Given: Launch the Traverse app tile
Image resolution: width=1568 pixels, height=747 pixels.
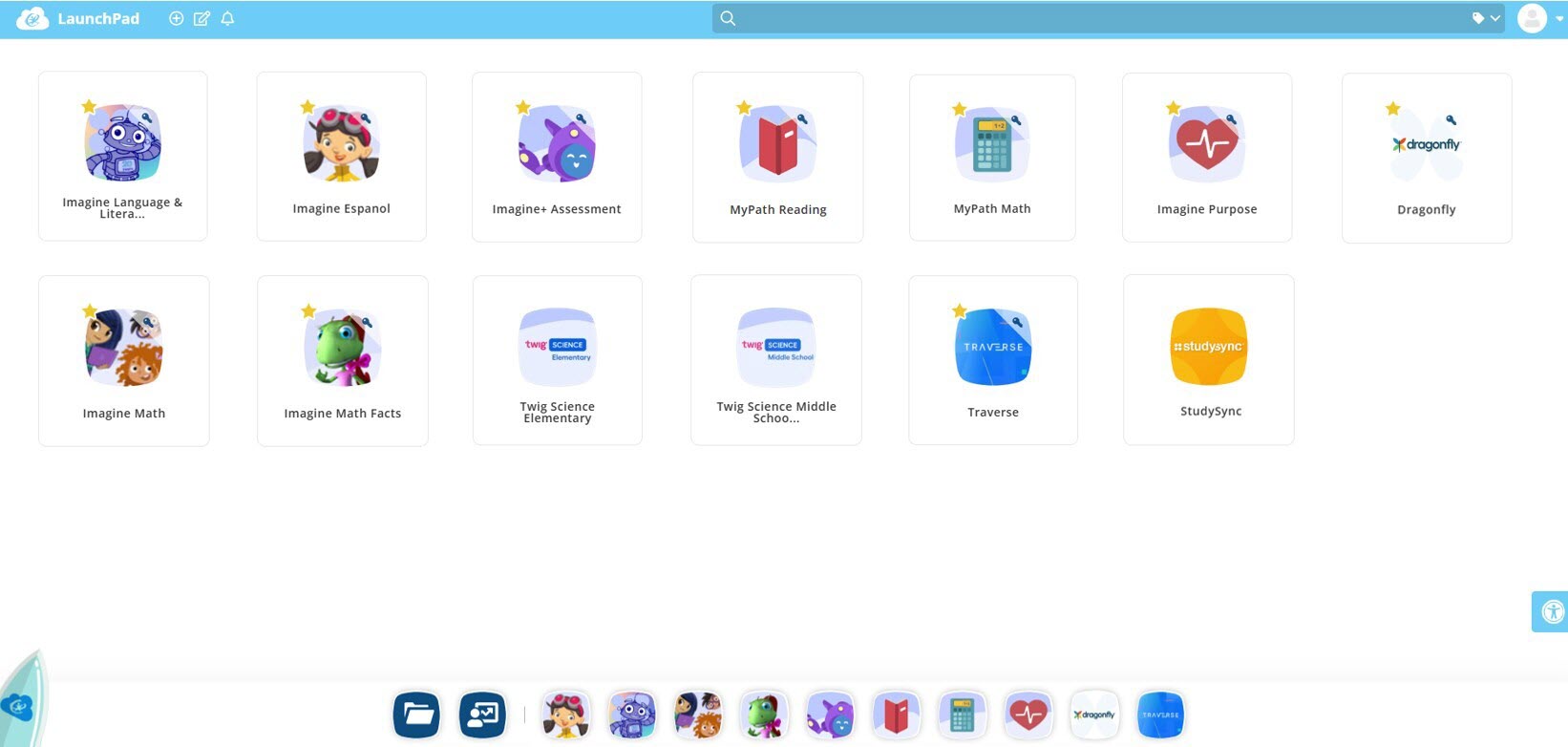Looking at the screenshot, I should (993, 360).
